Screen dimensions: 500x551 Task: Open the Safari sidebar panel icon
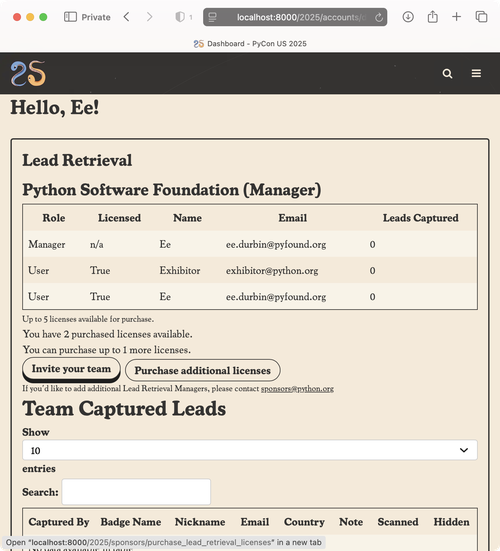click(70, 17)
